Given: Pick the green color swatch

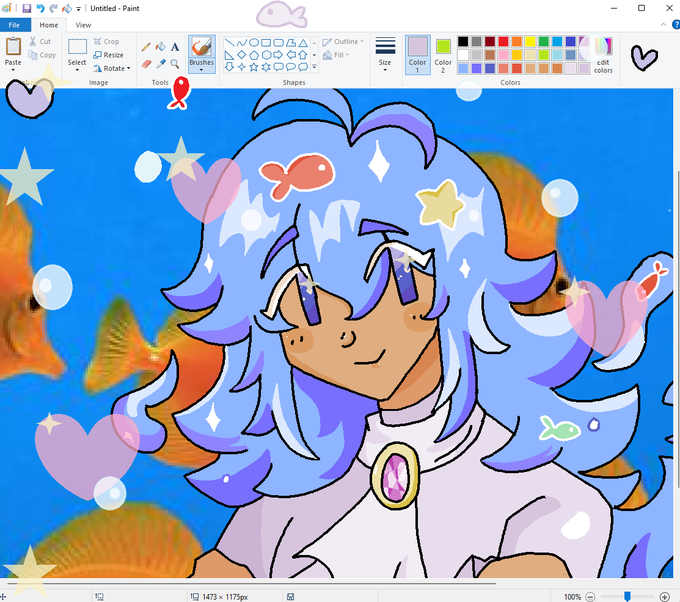Looking at the screenshot, I should [x=543, y=41].
